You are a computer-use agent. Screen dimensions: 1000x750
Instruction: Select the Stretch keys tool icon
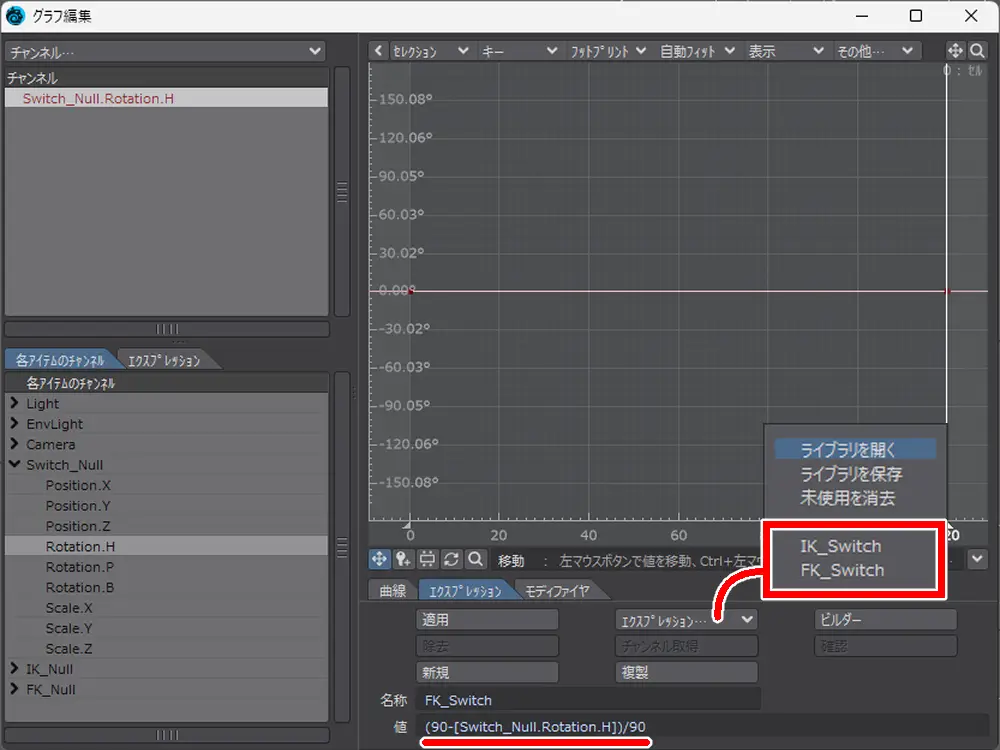(x=428, y=560)
